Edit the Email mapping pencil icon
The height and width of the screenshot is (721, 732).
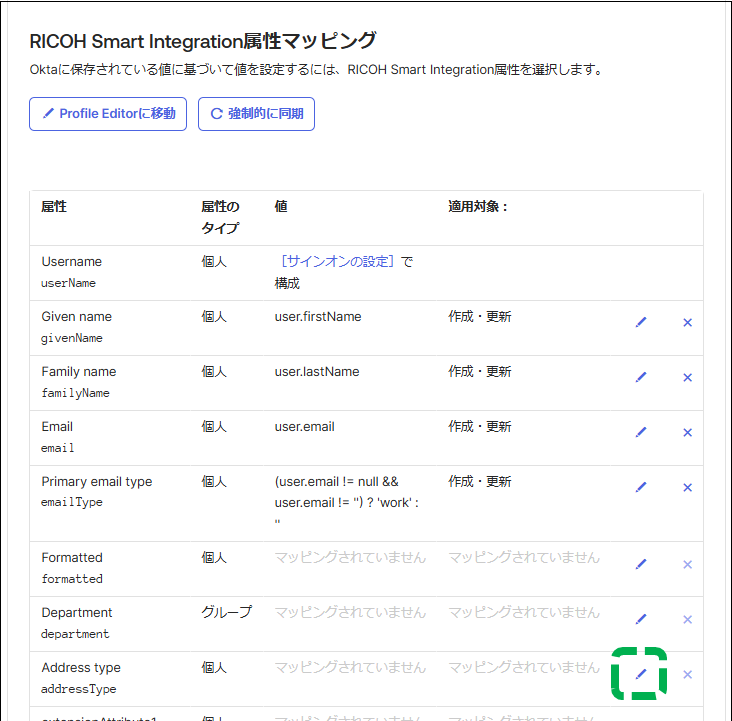641,432
